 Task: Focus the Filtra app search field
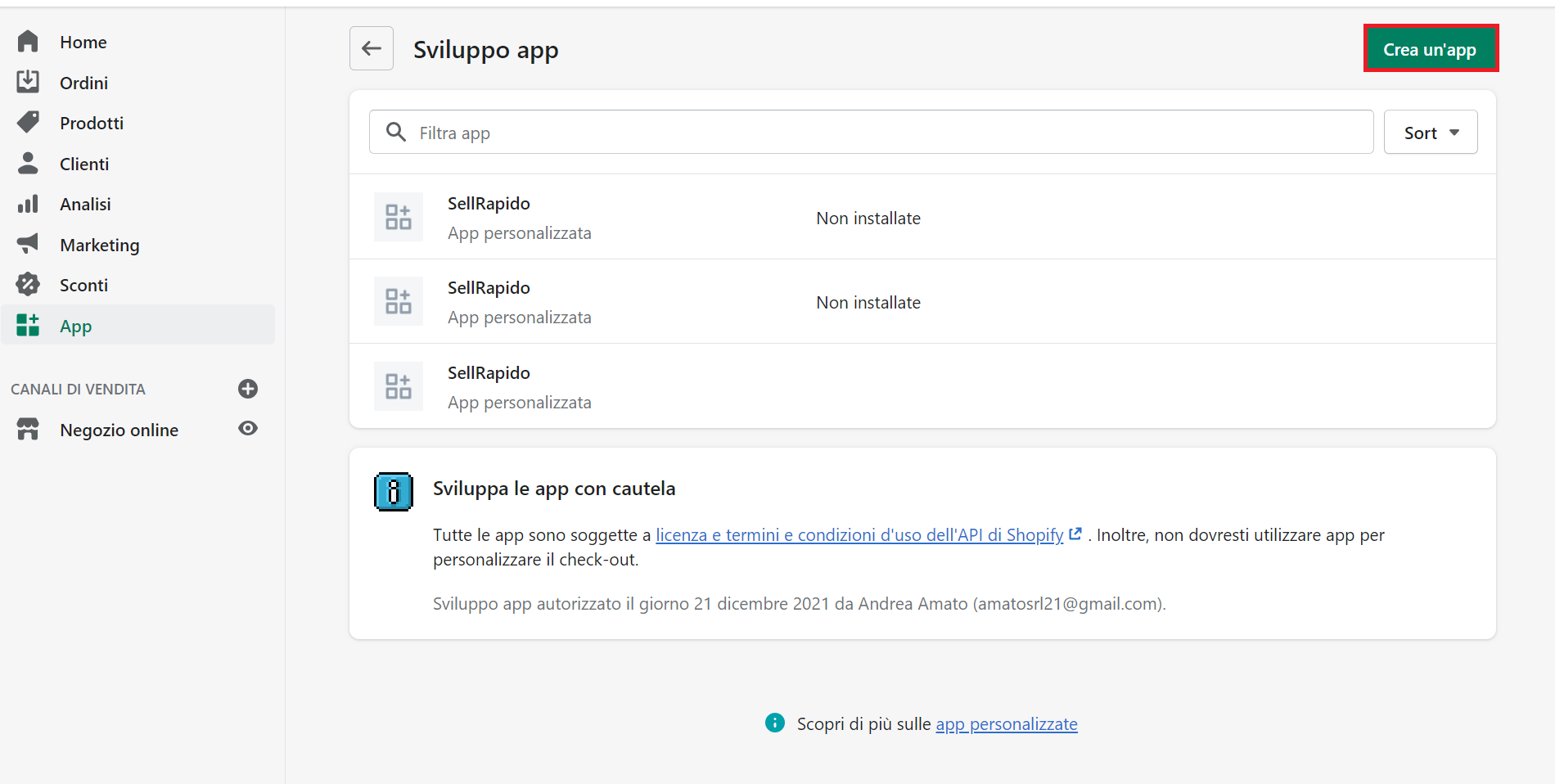pyautogui.click(x=872, y=132)
